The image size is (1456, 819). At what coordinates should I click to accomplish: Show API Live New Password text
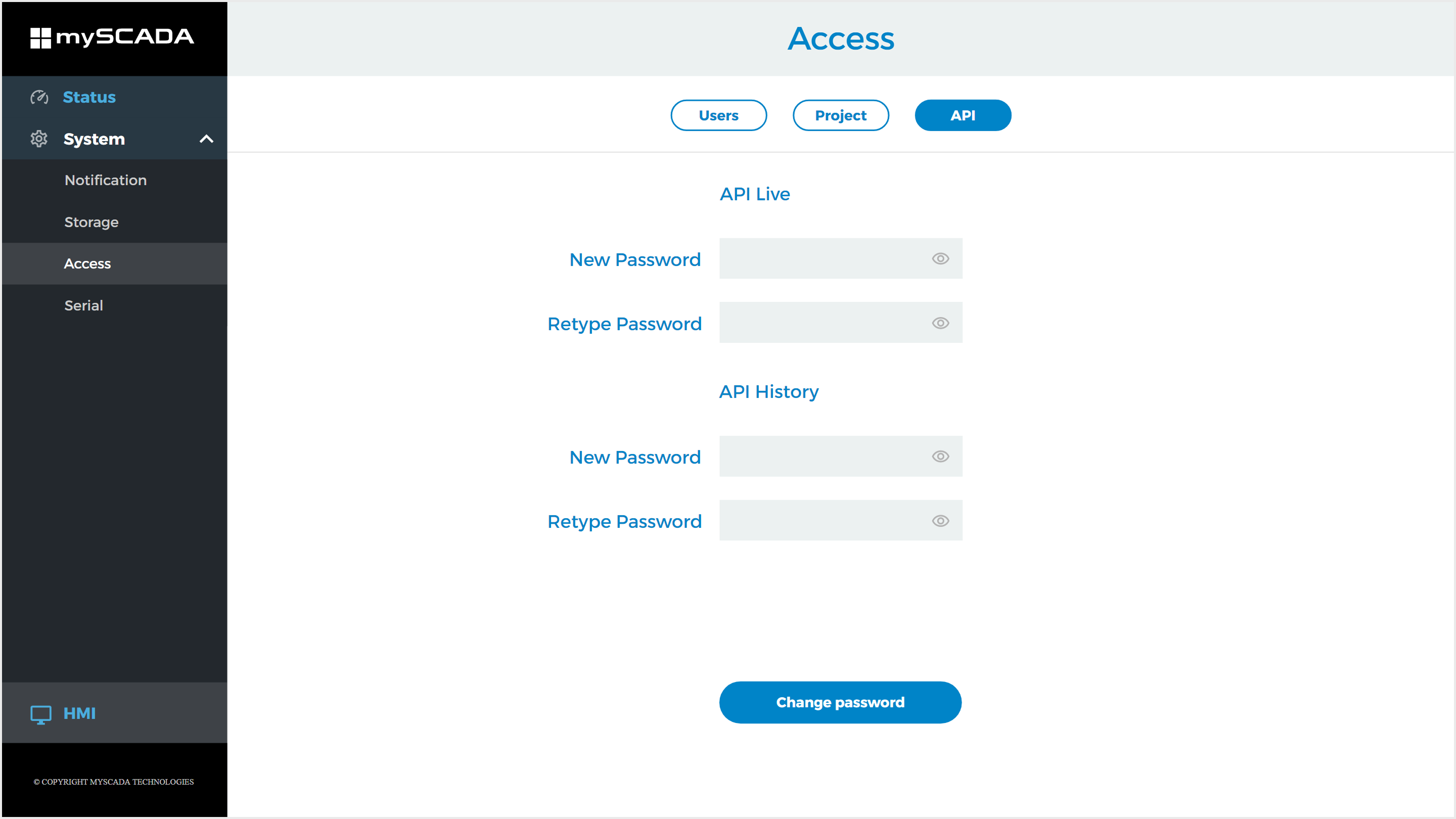click(x=940, y=259)
